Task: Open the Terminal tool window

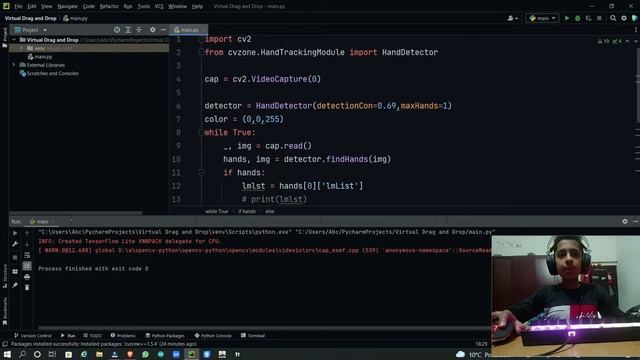Action: (x=253, y=336)
